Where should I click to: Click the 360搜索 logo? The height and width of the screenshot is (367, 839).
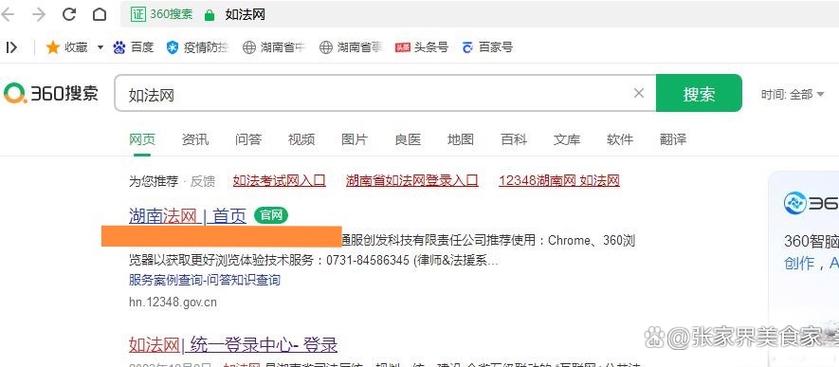pyautogui.click(x=51, y=94)
